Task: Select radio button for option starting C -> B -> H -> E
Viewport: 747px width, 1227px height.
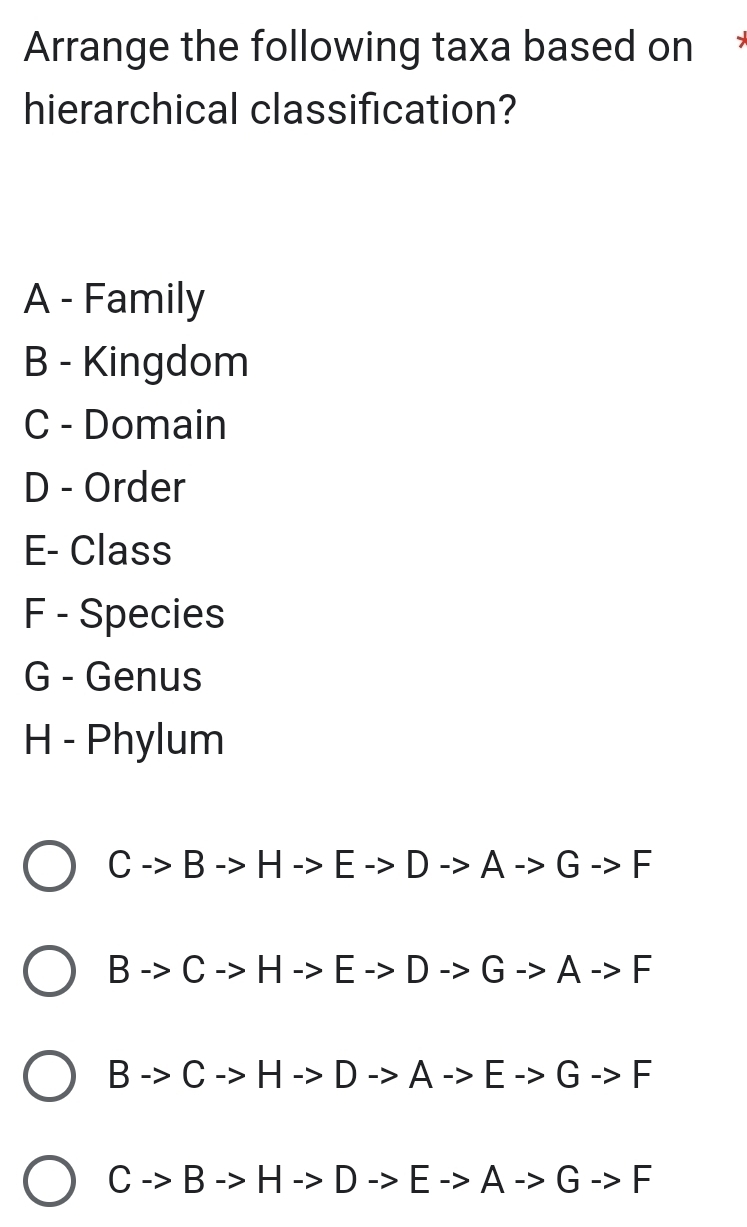Action: click(50, 866)
